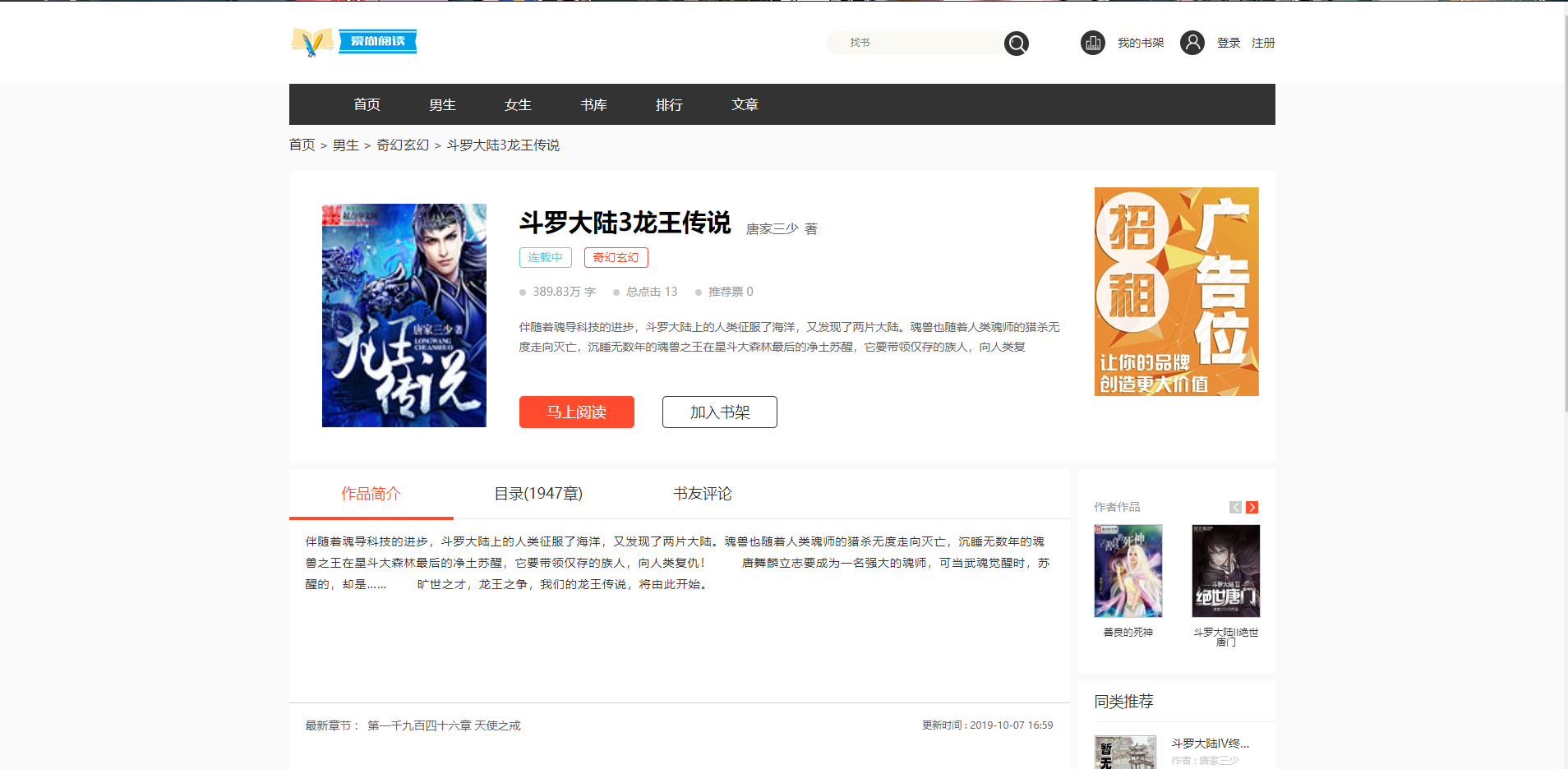1568x769 pixels.
Task: Click the 招租广告位 advertisement banner
Action: [1176, 292]
